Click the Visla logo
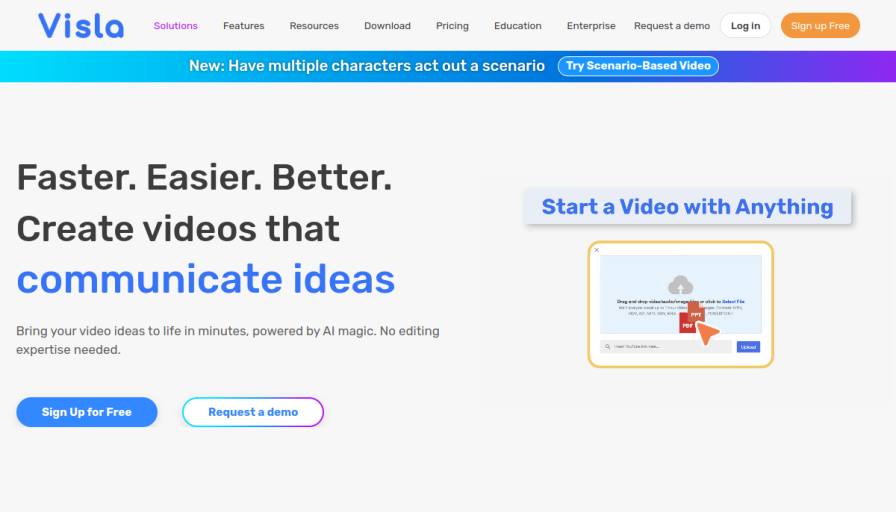Screen dimensions: 896x512 81,26
